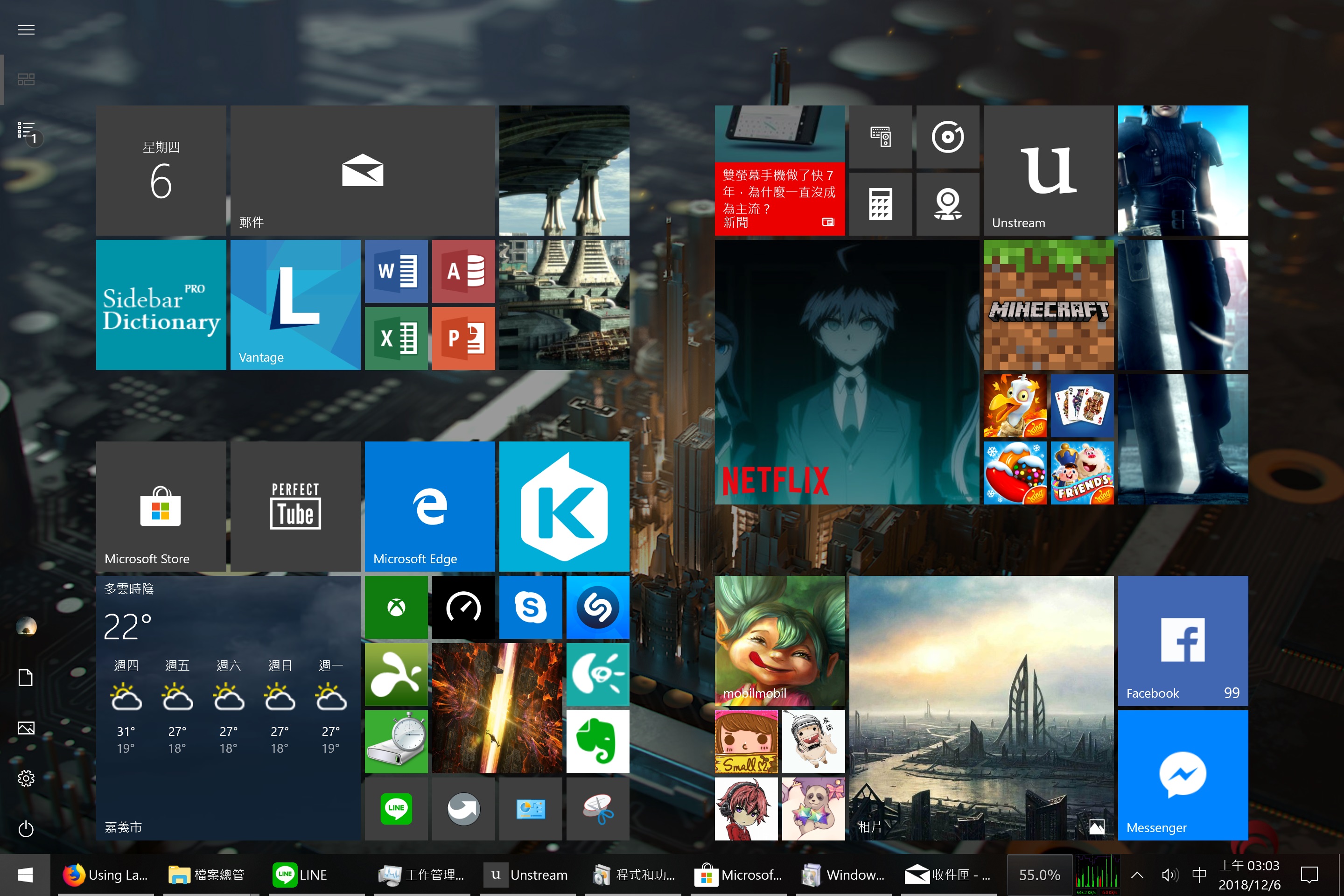1344x896 pixels.
Task: Open the user account picture
Action: tap(26, 627)
